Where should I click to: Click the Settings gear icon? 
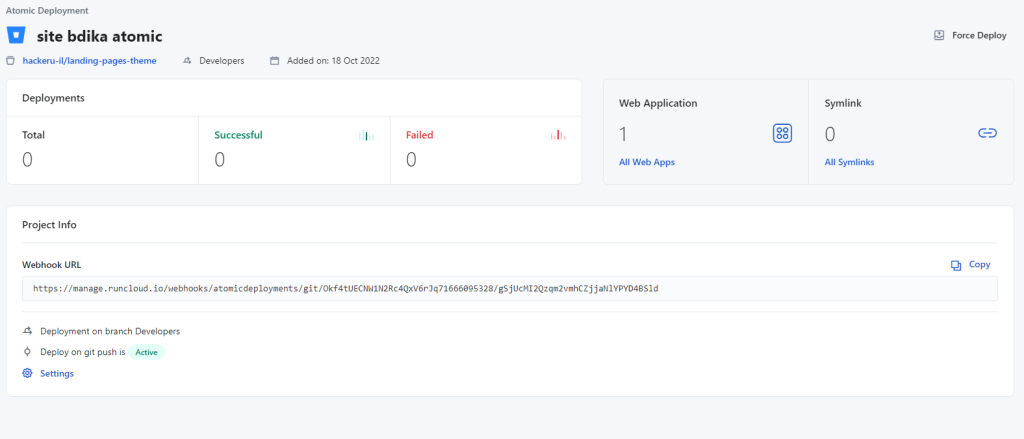[x=27, y=373]
